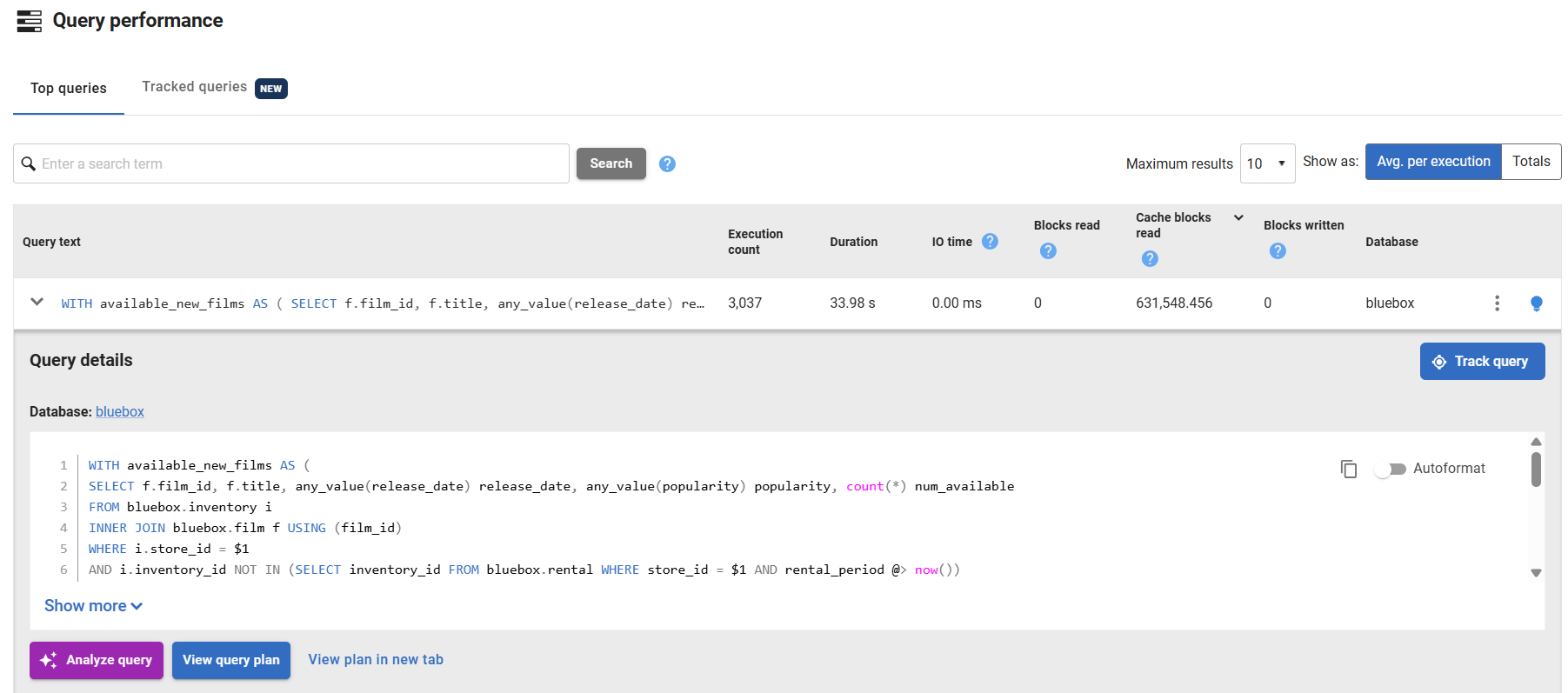Select Avg. per execution view
The height and width of the screenshot is (693, 1568).
point(1432,162)
